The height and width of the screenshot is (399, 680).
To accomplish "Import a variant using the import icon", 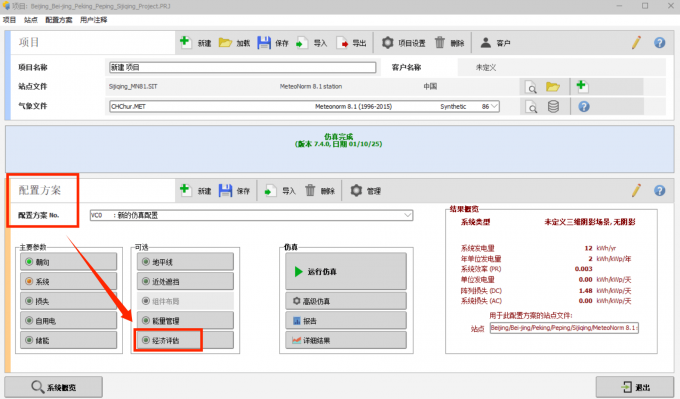I will click(x=270, y=190).
